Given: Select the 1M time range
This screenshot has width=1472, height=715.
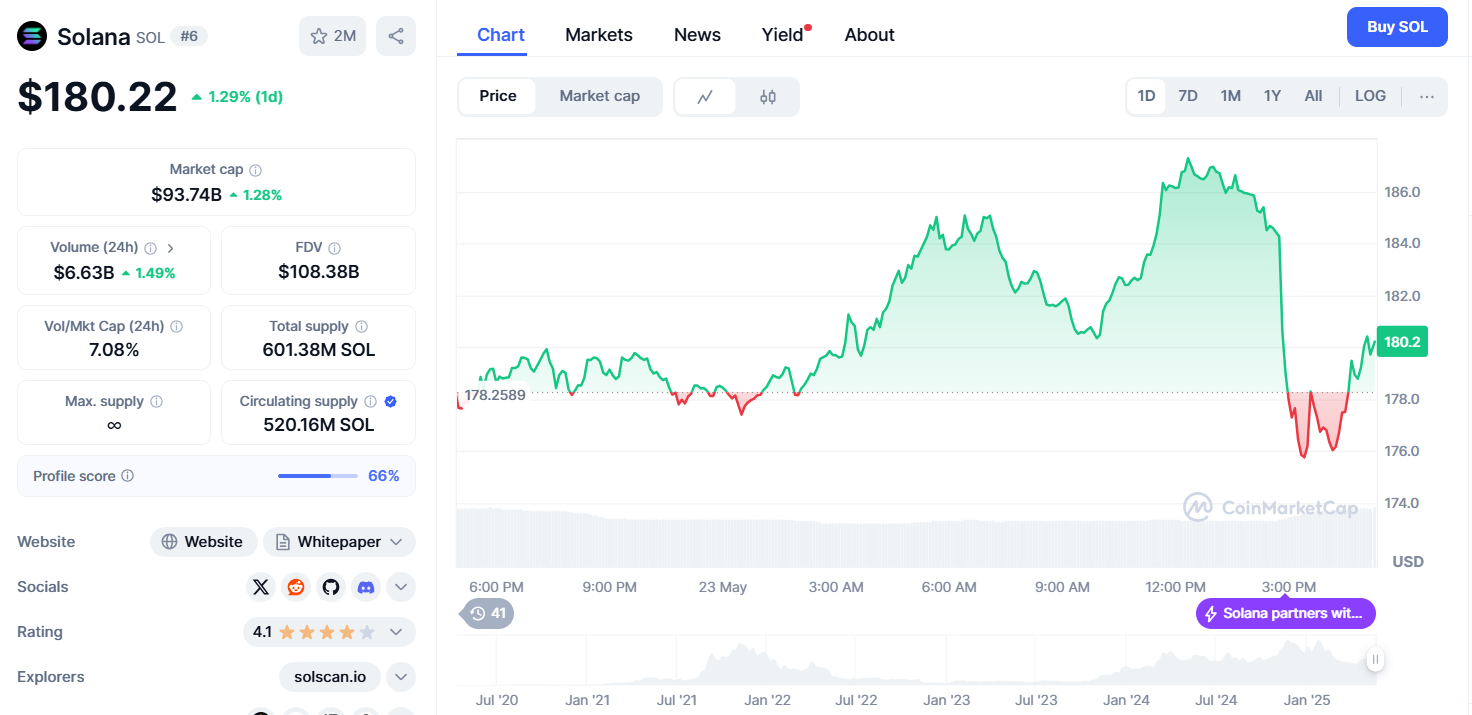Looking at the screenshot, I should [1231, 97].
